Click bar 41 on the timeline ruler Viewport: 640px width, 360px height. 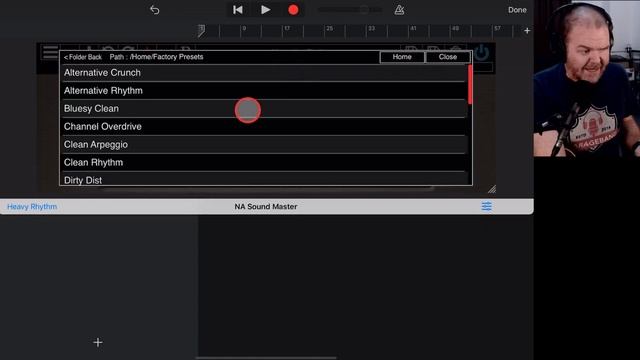(x=413, y=29)
